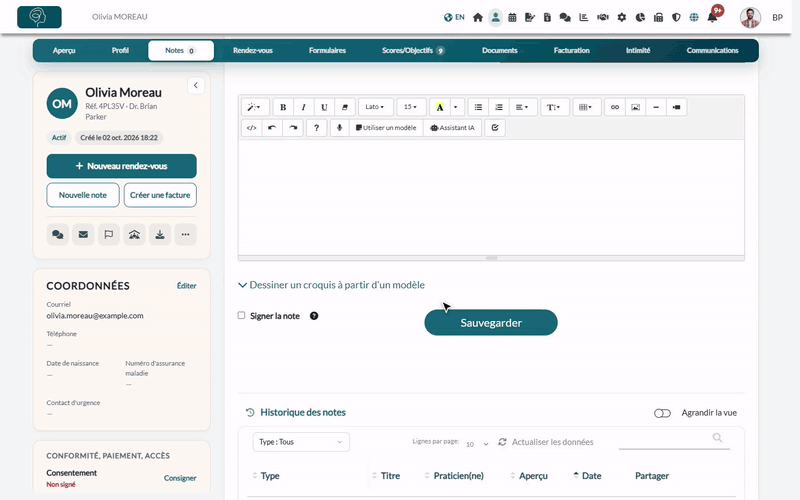Switch to the Aperçu tab
This screenshot has width=800, height=500.
click(x=64, y=51)
